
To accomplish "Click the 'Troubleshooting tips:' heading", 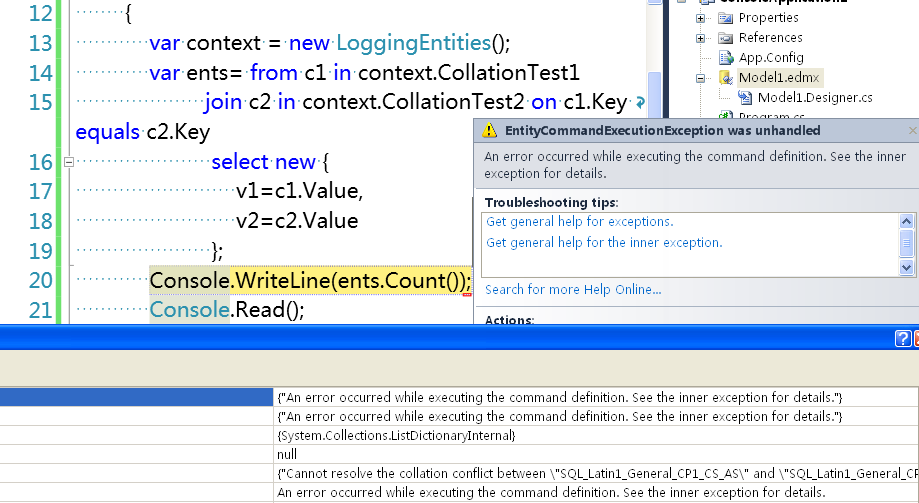I will click(552, 203).
